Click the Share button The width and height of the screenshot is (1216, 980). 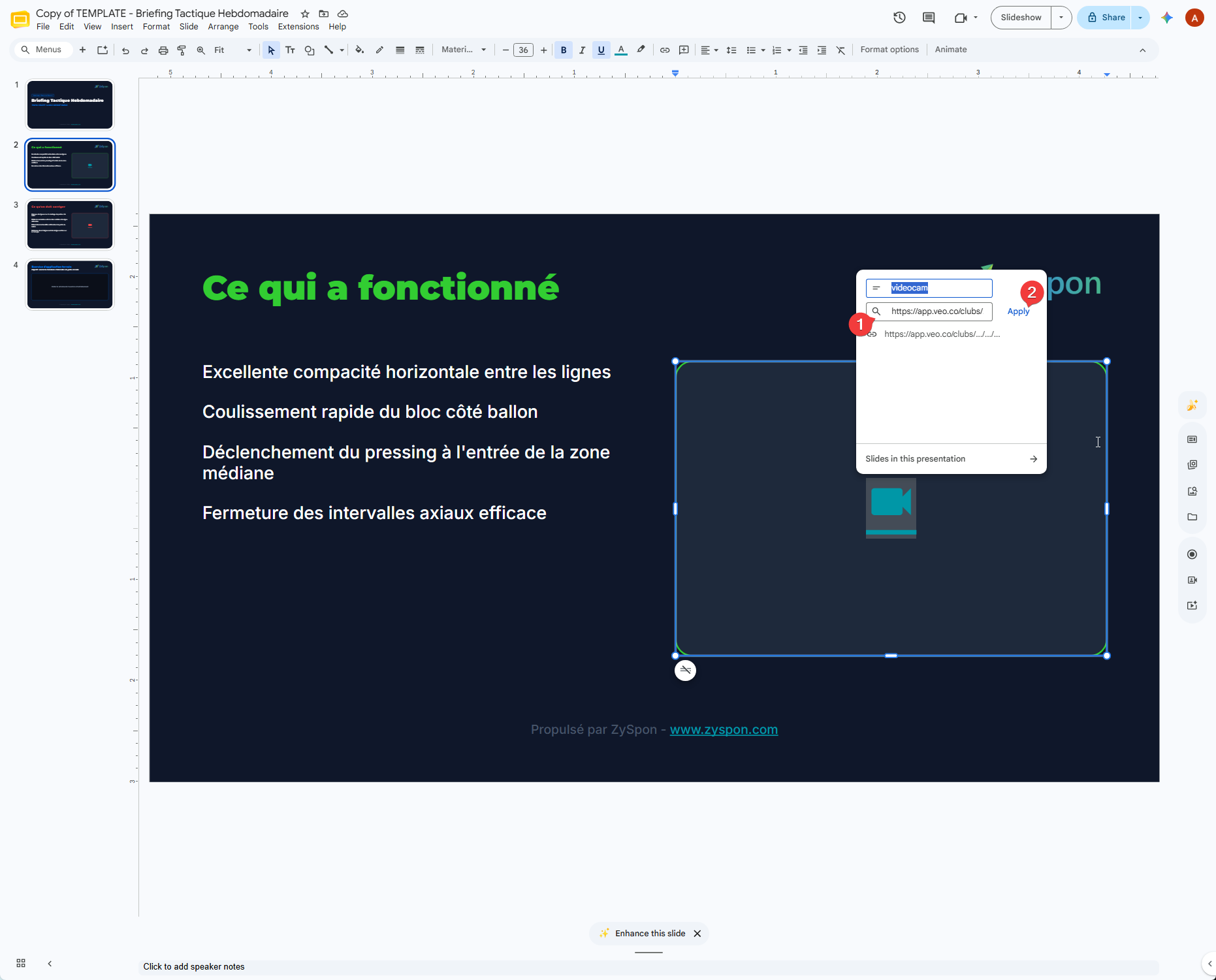(x=1105, y=18)
